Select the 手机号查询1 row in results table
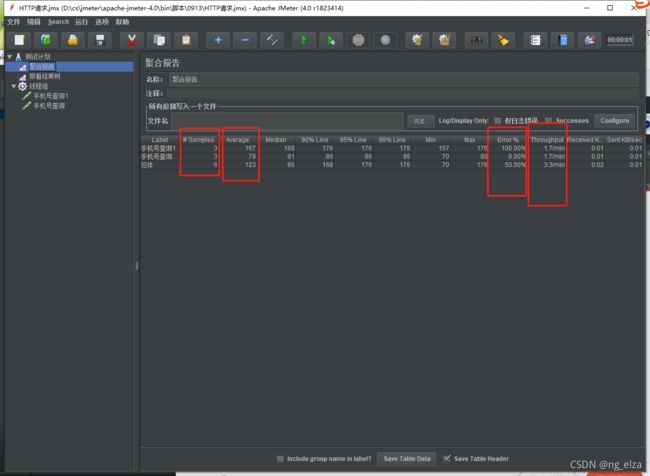650x476 pixels. [x=392, y=148]
